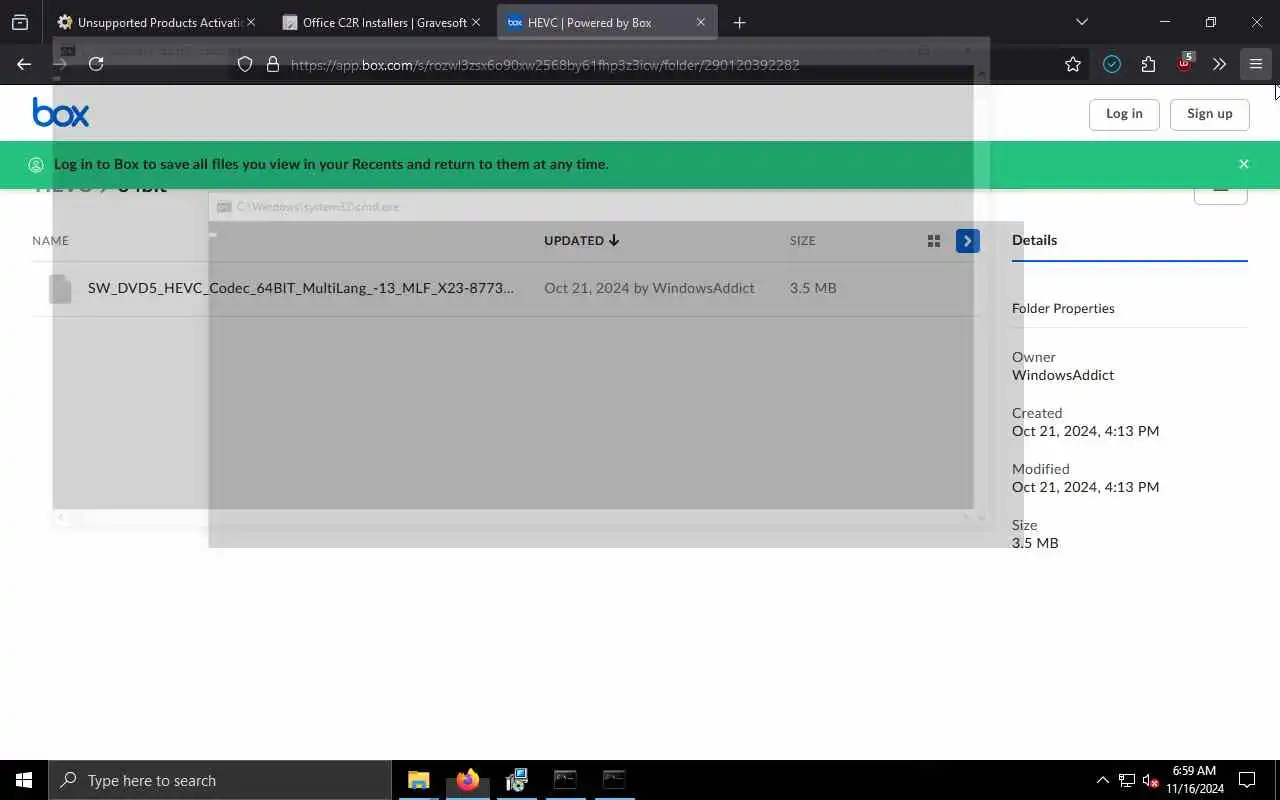Show hidden system tray icons
1280x800 pixels.
point(1103,780)
